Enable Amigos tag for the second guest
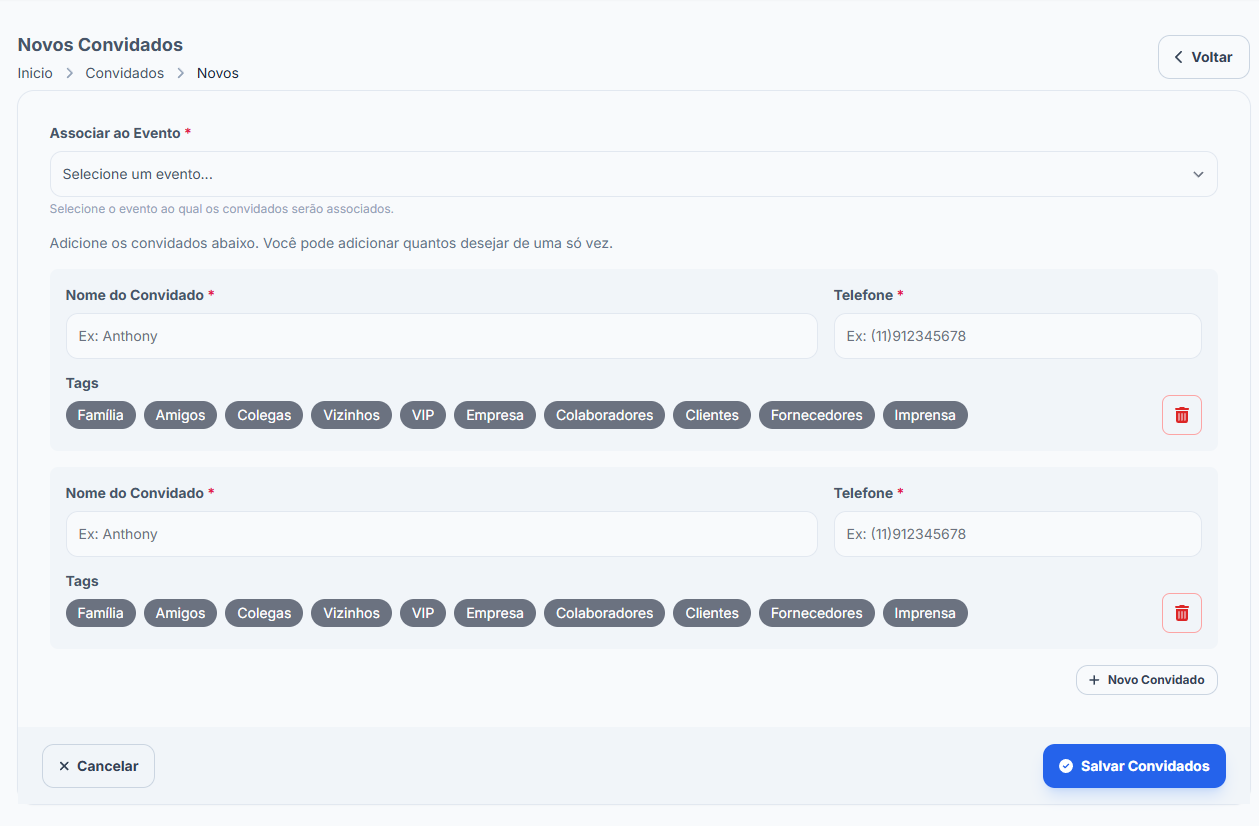Screen dimensions: 1259x826 180,613
